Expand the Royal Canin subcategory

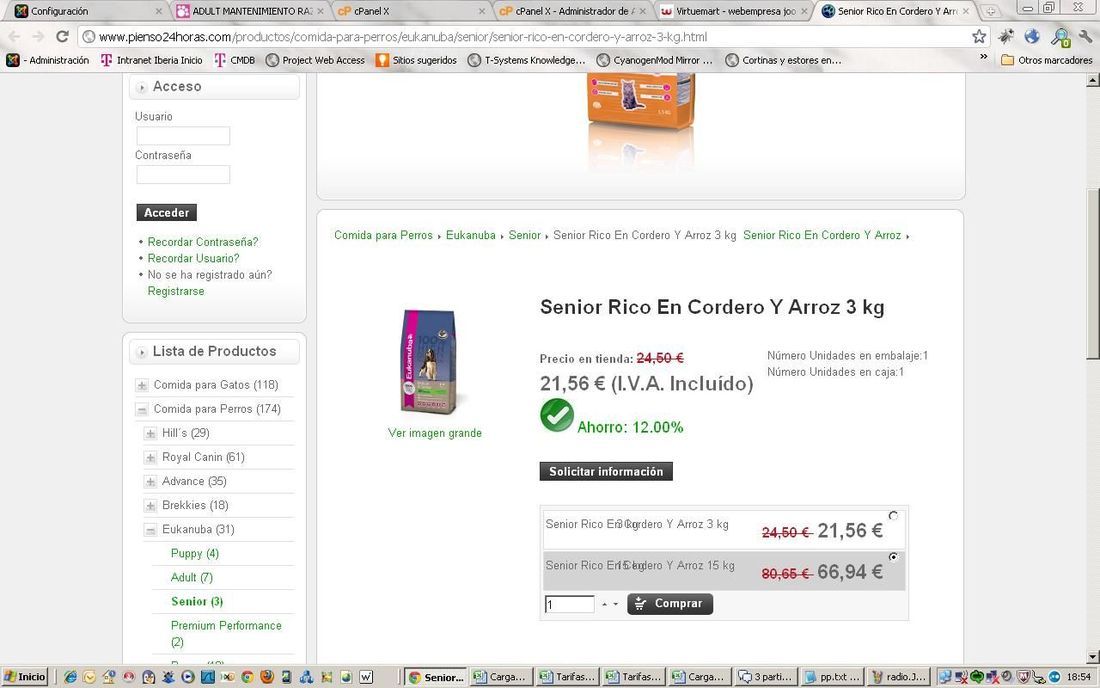pyautogui.click(x=150, y=457)
